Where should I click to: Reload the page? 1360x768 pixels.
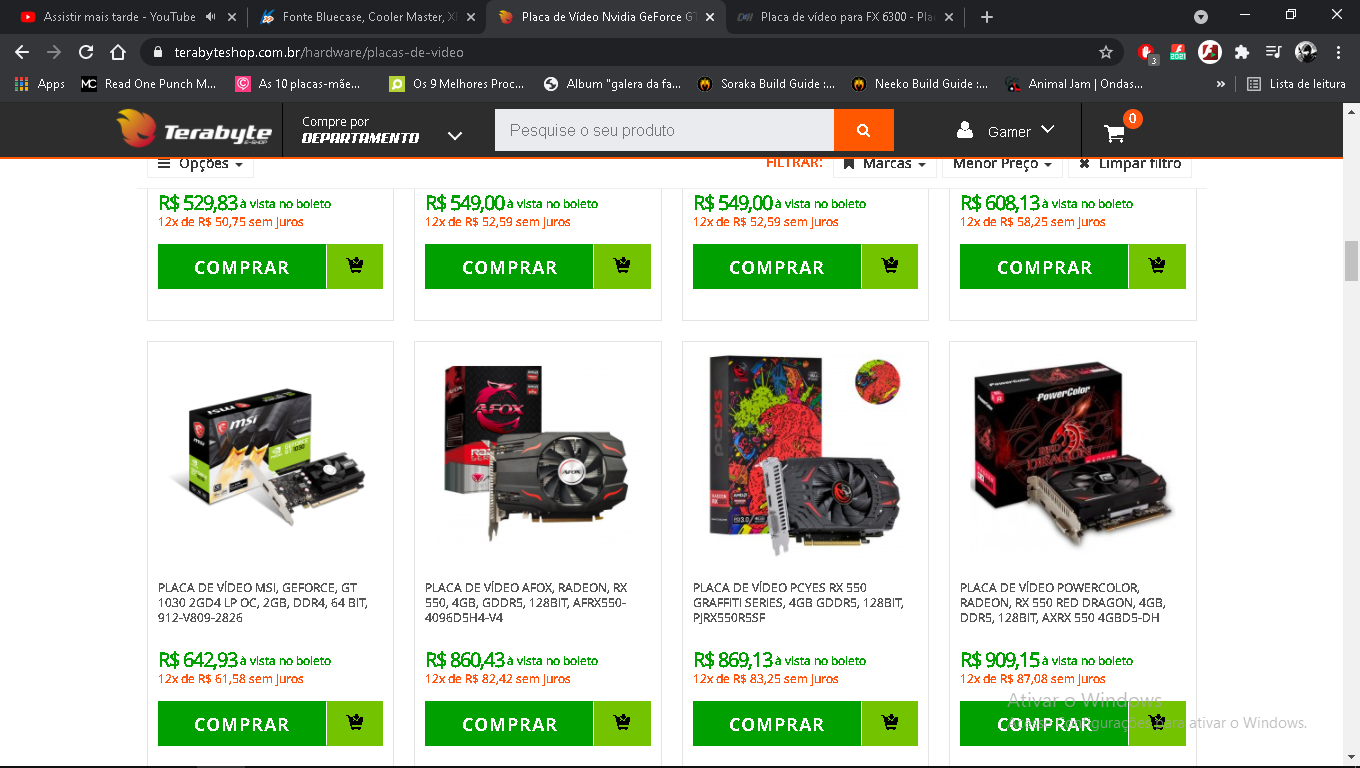pyautogui.click(x=86, y=52)
